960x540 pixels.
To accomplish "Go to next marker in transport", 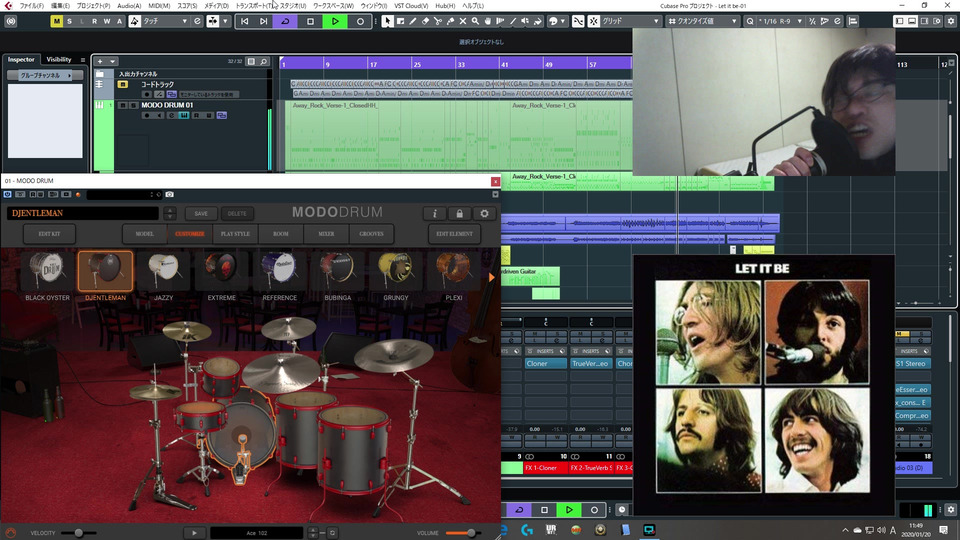I will (x=263, y=21).
